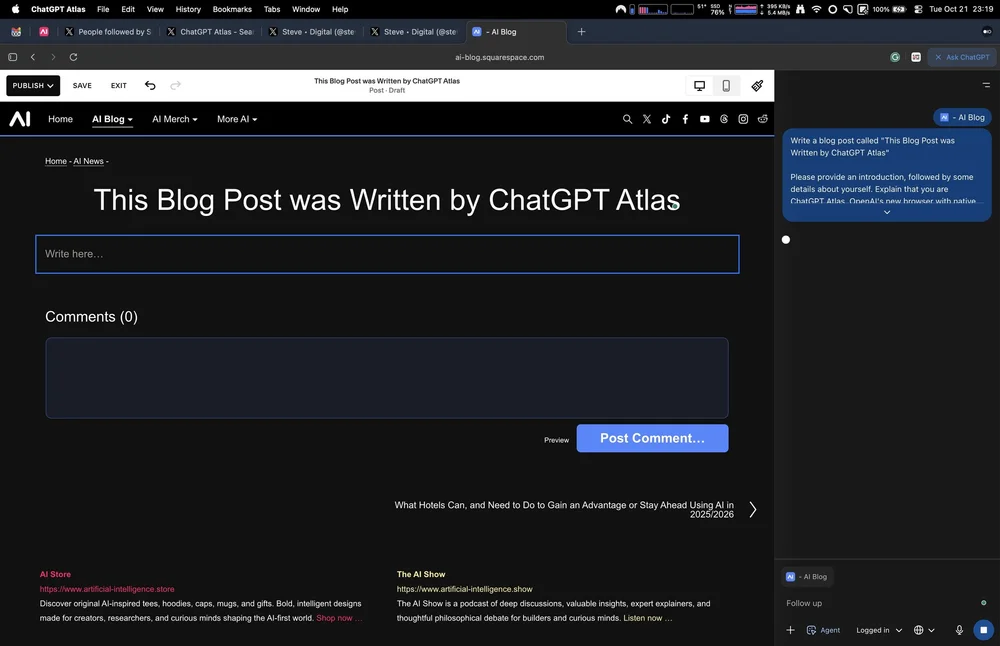Click the microphone dictation icon
This screenshot has height=646, width=1000.
click(959, 630)
